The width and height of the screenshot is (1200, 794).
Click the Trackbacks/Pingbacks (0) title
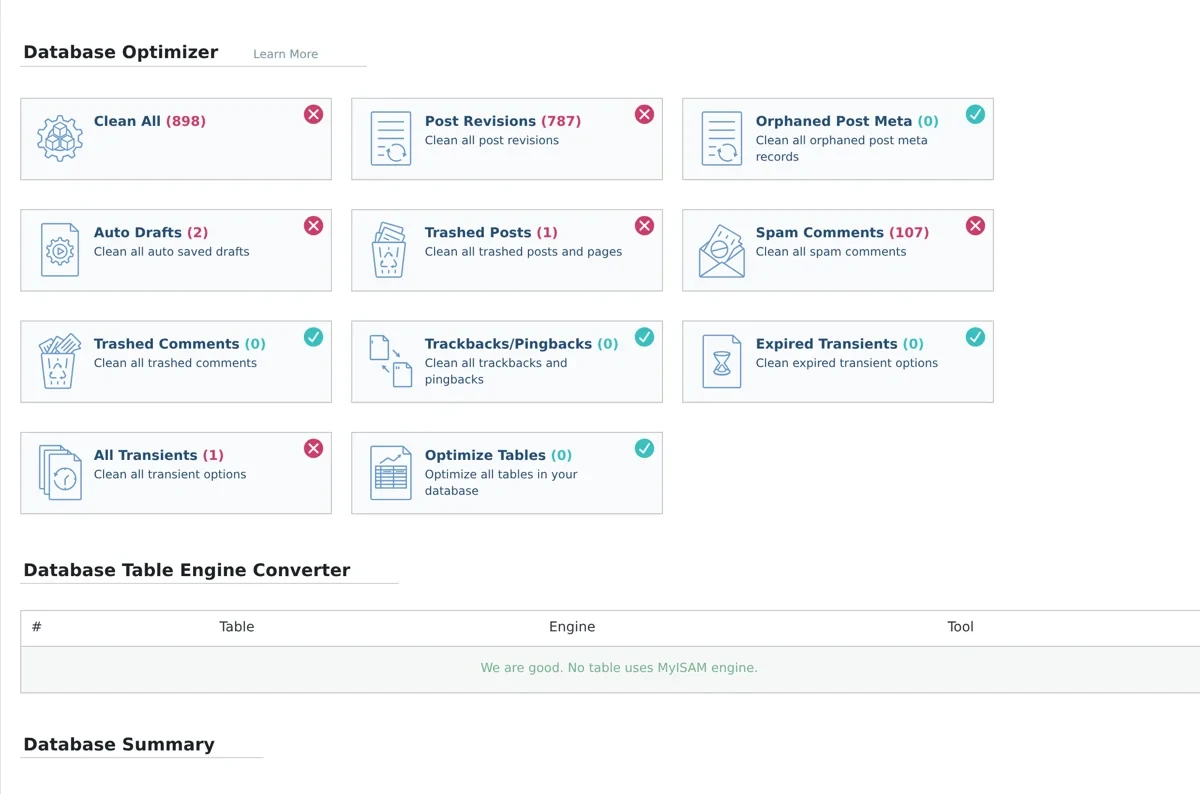tap(522, 343)
